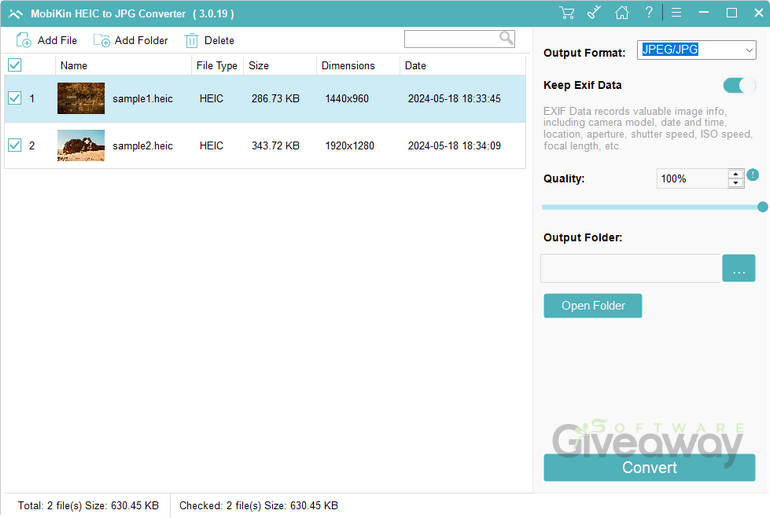Screen dimensions: 770x518
Task: Click the Output Folder path field
Action: [631, 268]
